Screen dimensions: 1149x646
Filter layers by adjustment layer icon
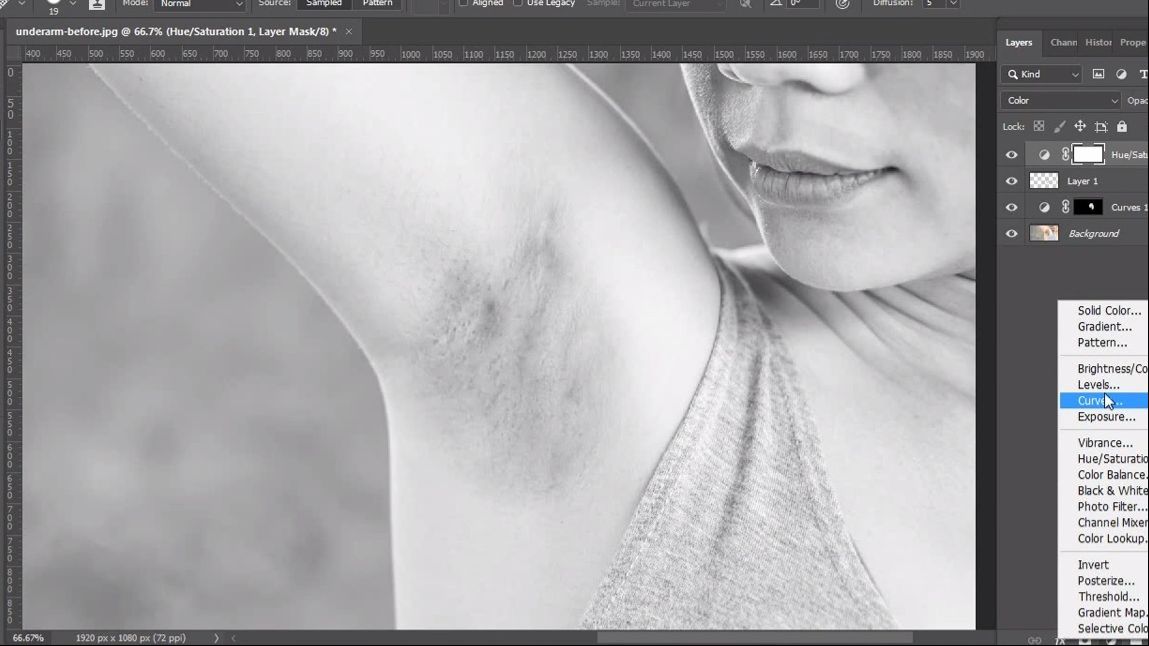pyautogui.click(x=1121, y=74)
